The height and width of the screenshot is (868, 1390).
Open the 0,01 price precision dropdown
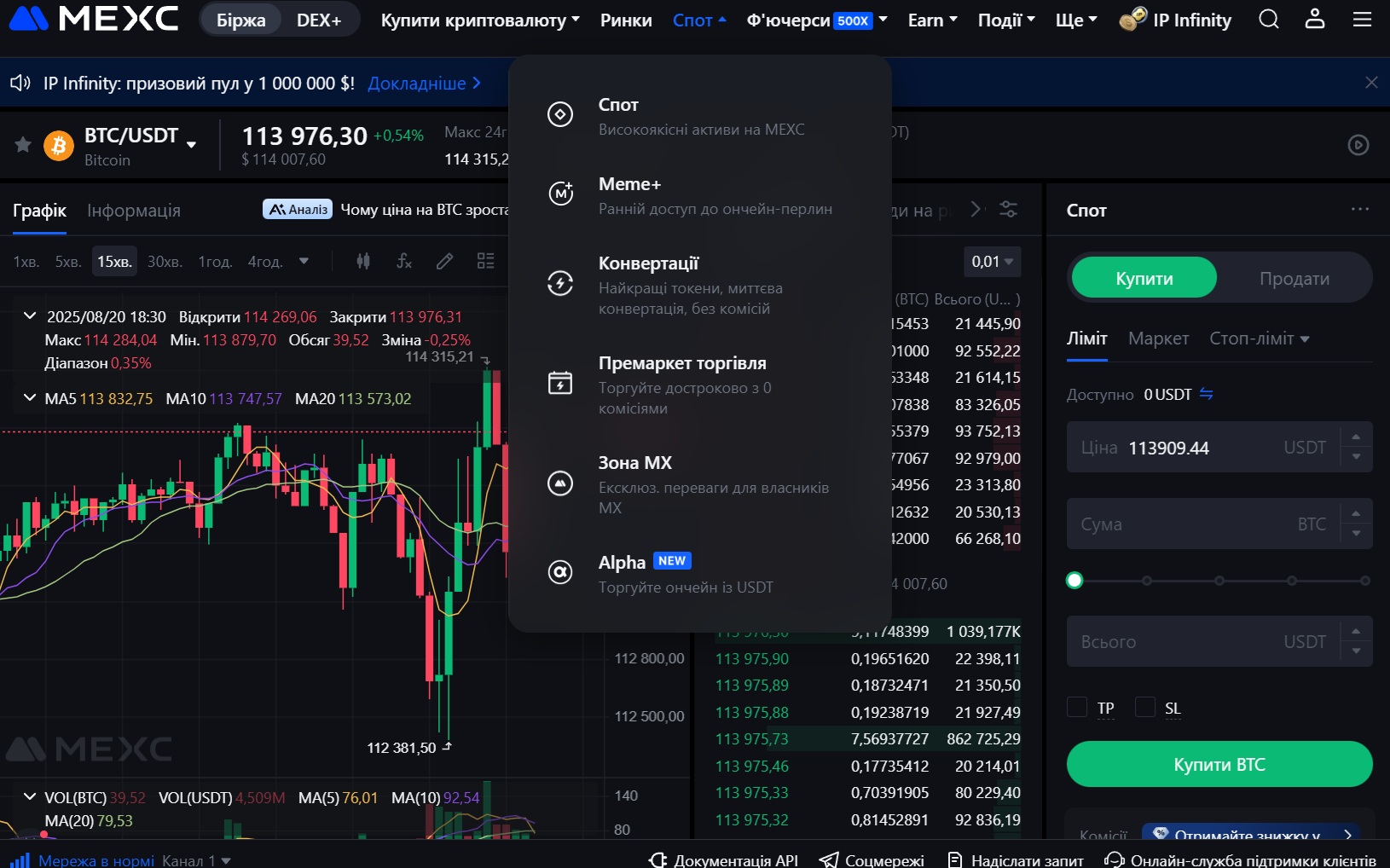click(x=993, y=262)
